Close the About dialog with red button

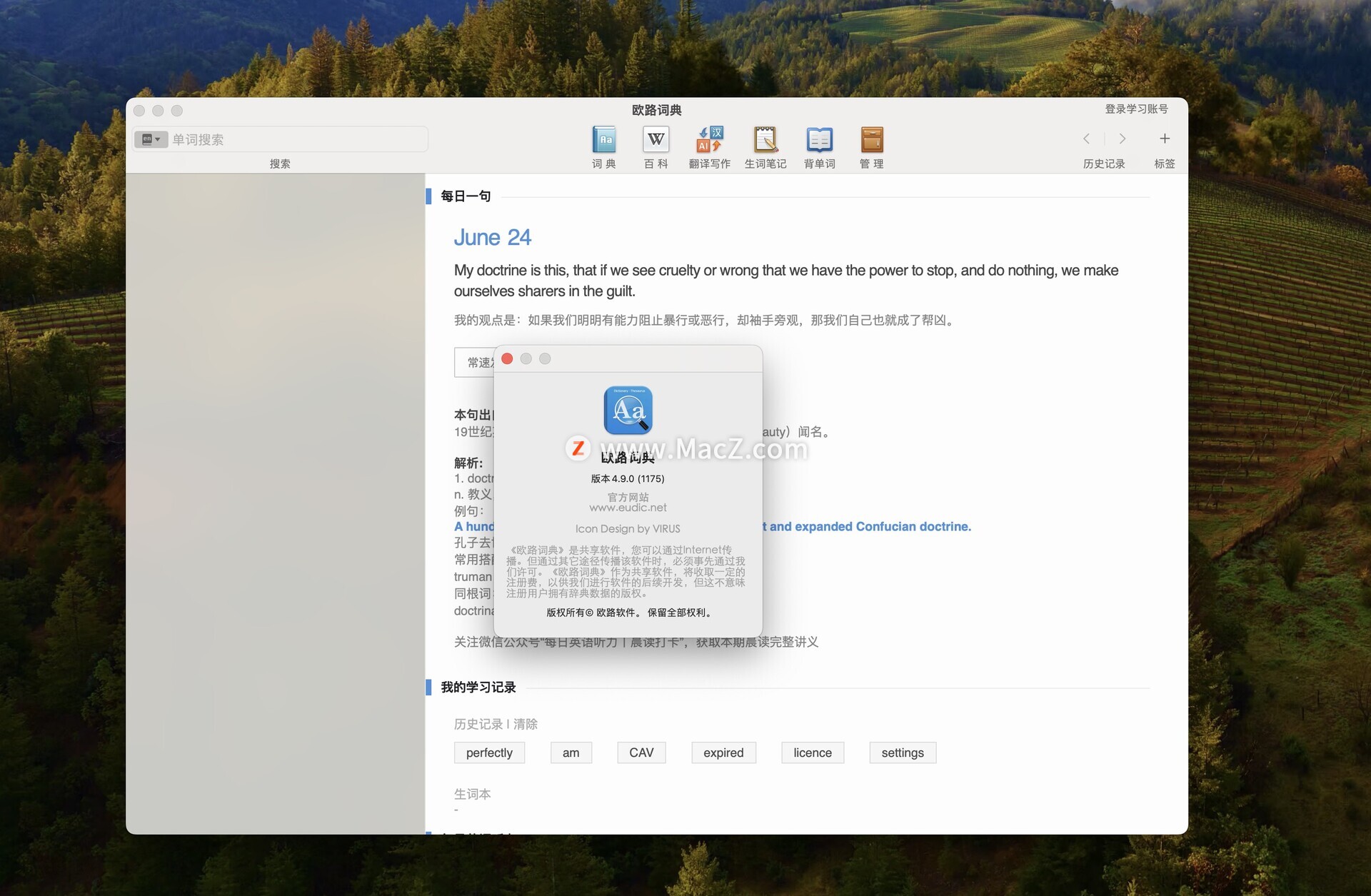click(x=507, y=358)
